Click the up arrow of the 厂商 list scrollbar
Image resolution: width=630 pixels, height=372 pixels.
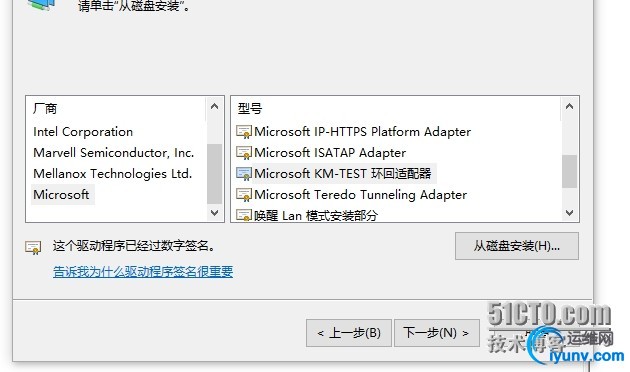click(x=215, y=107)
